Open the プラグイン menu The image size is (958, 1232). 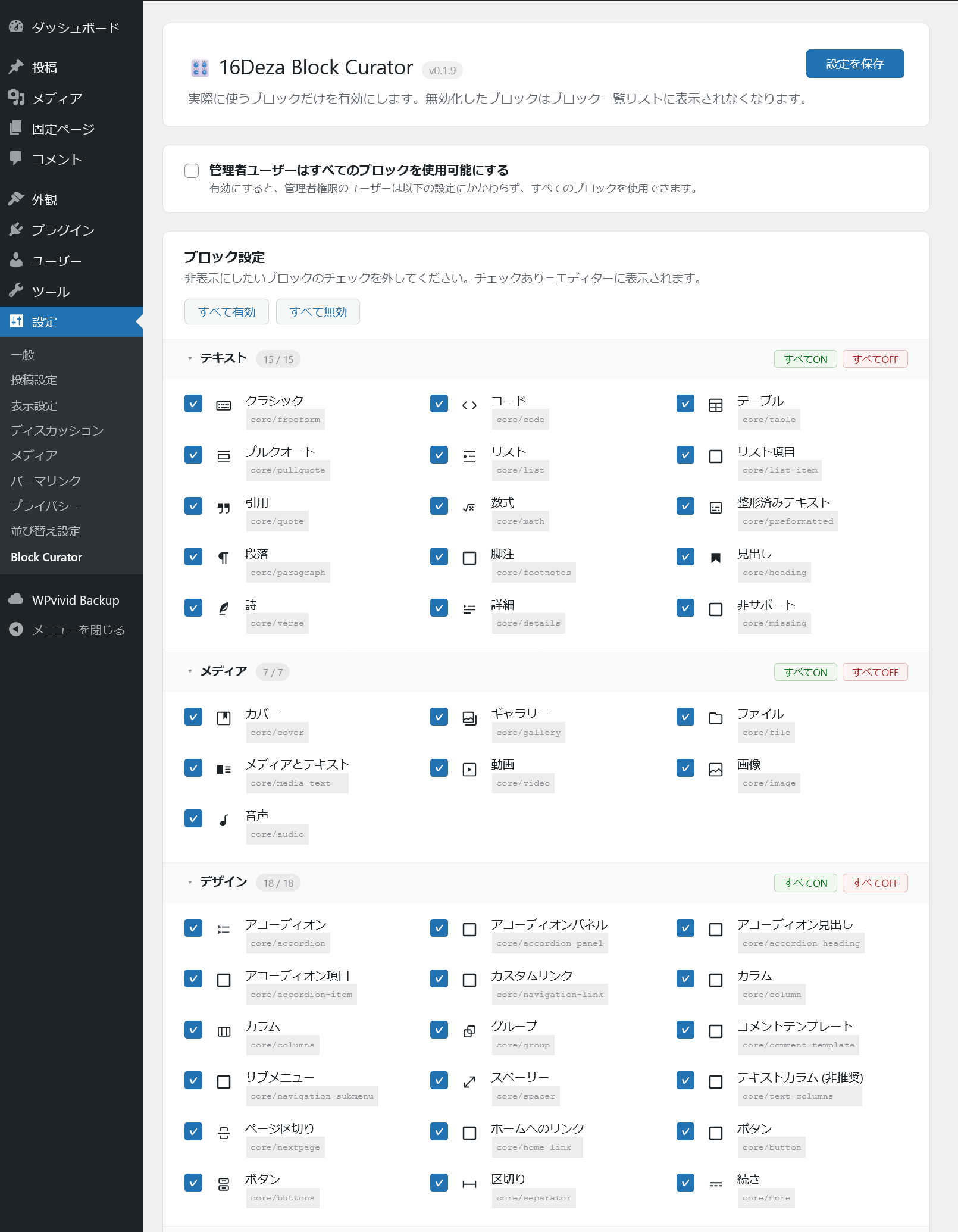(x=71, y=230)
